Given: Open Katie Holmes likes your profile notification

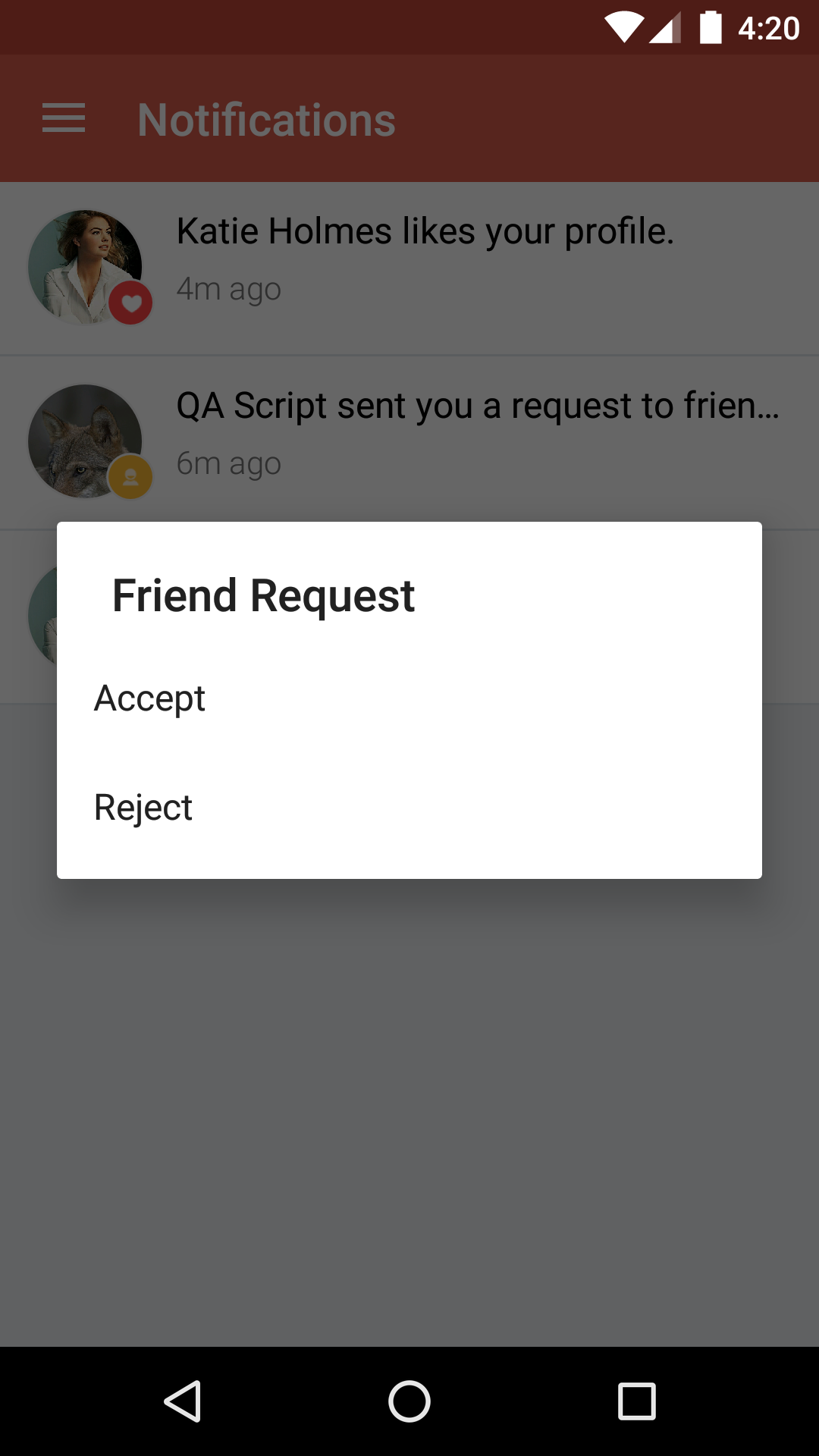Looking at the screenshot, I should pyautogui.click(x=409, y=268).
